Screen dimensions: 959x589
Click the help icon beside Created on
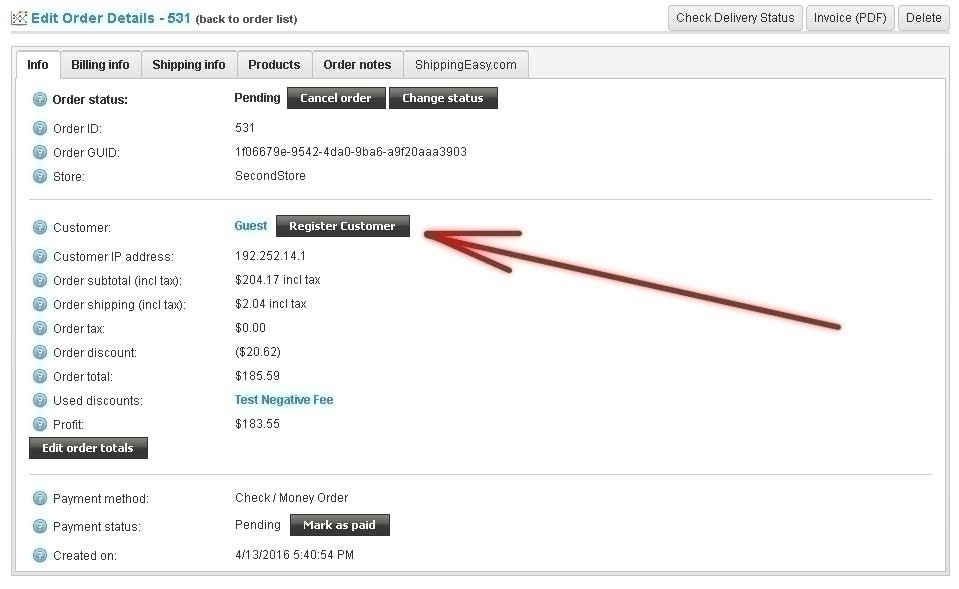[x=40, y=555]
